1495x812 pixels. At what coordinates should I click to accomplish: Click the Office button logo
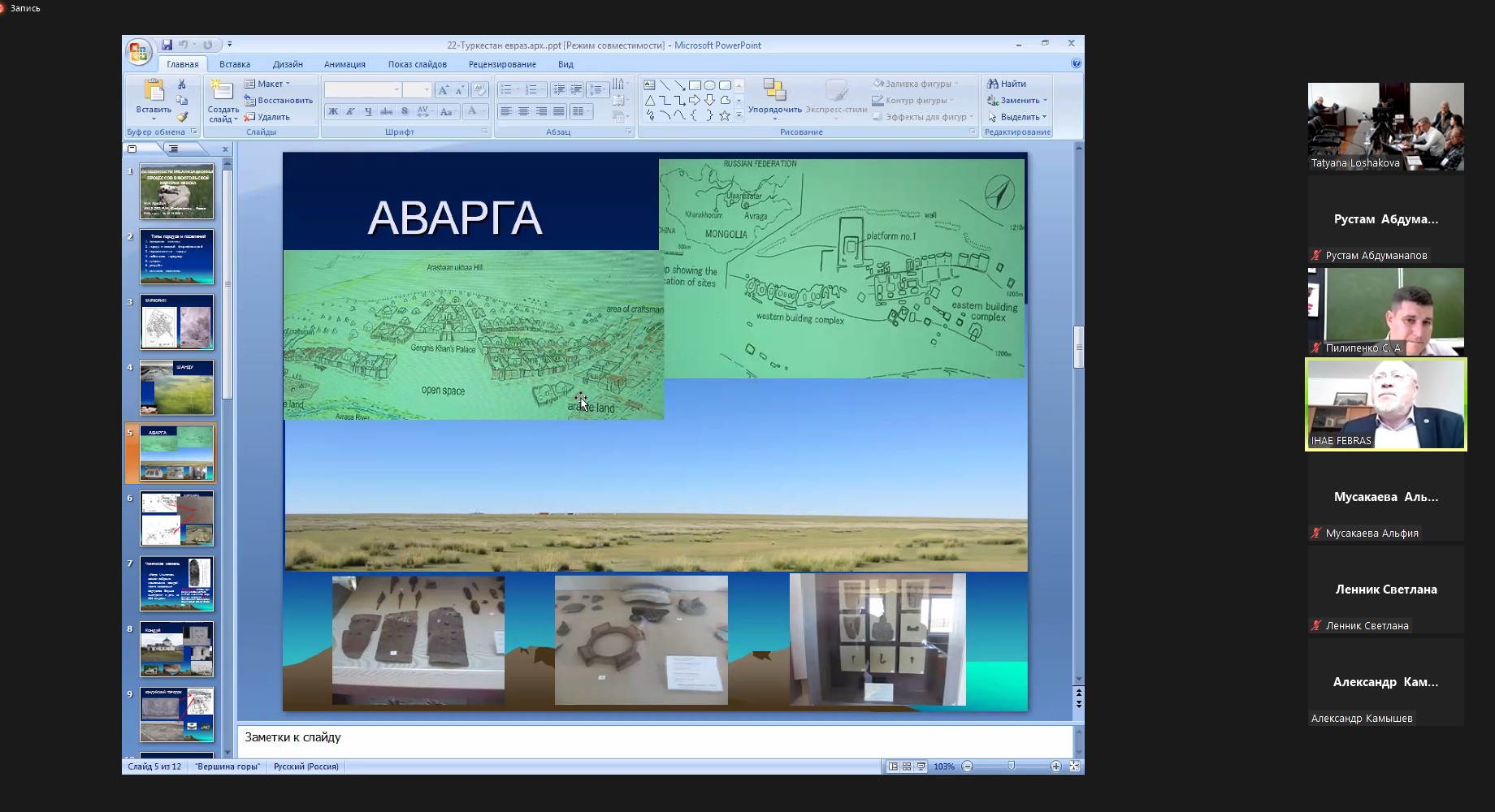click(x=139, y=52)
